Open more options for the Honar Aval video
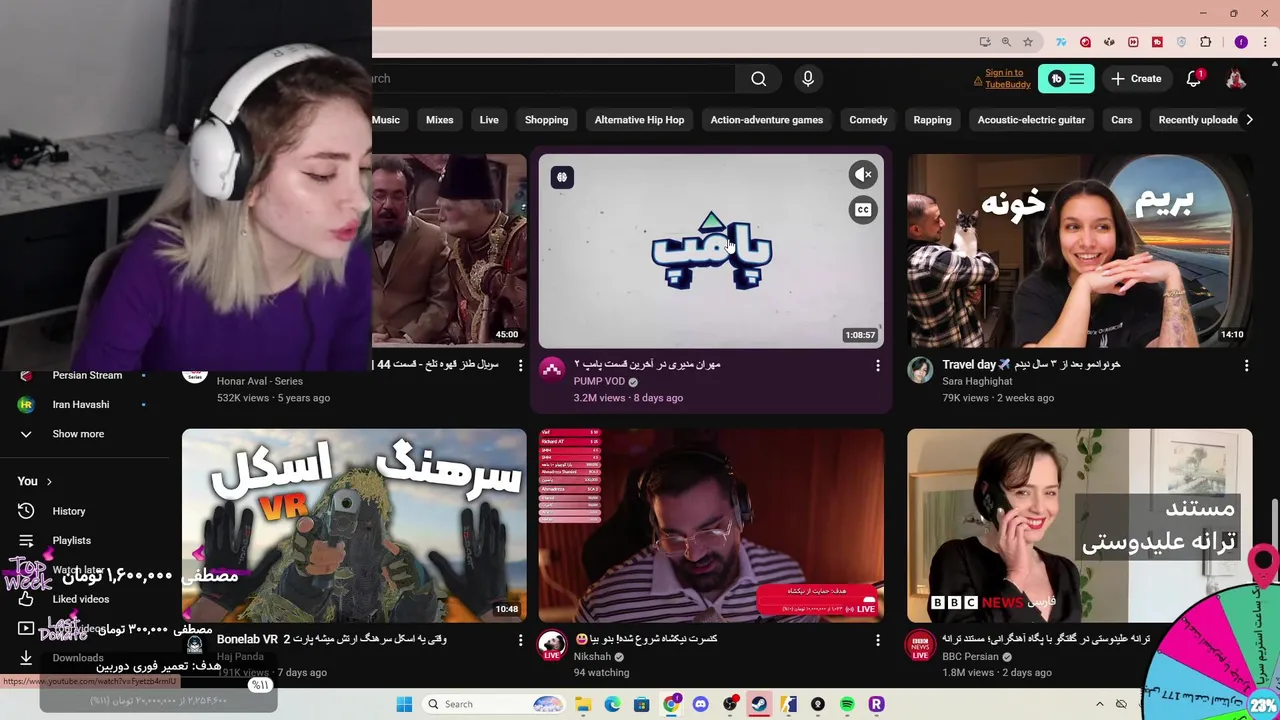Viewport: 1280px width, 720px height. click(520, 366)
